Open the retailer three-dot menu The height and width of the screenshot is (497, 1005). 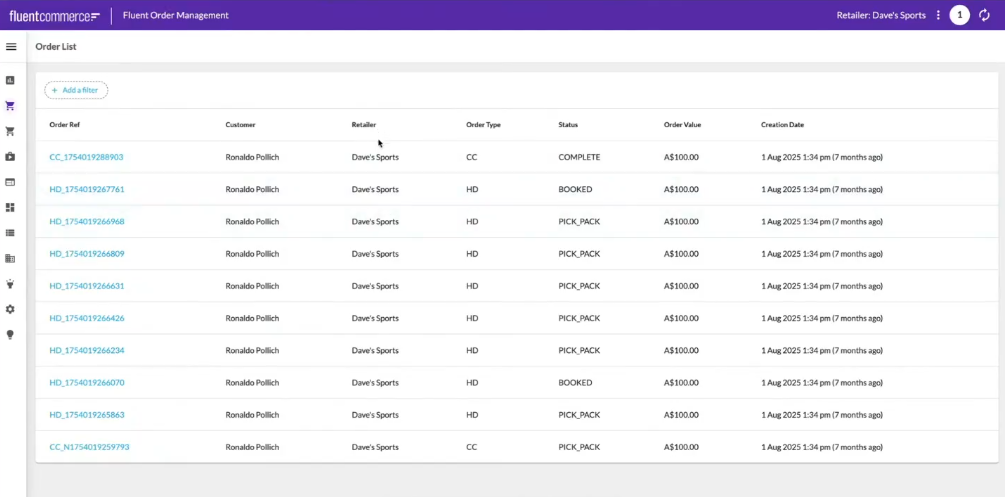tap(938, 15)
